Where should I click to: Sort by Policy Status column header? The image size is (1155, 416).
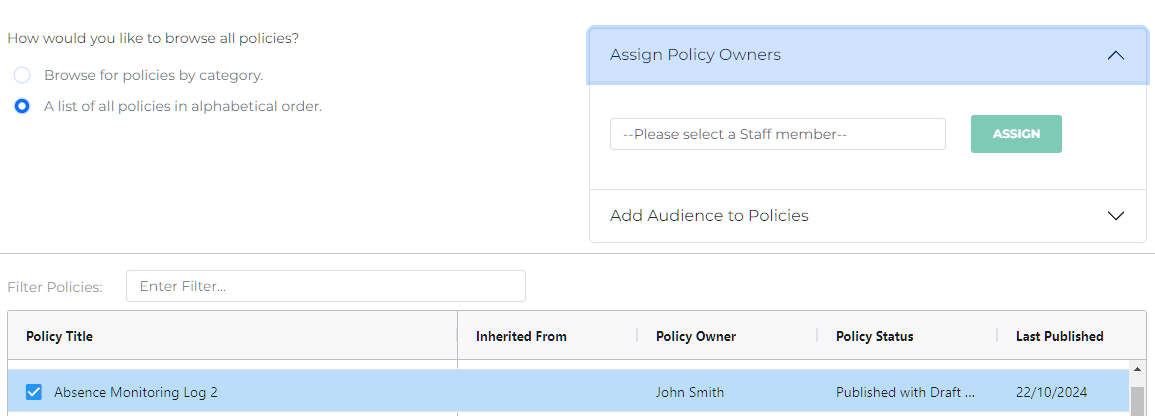tap(874, 336)
